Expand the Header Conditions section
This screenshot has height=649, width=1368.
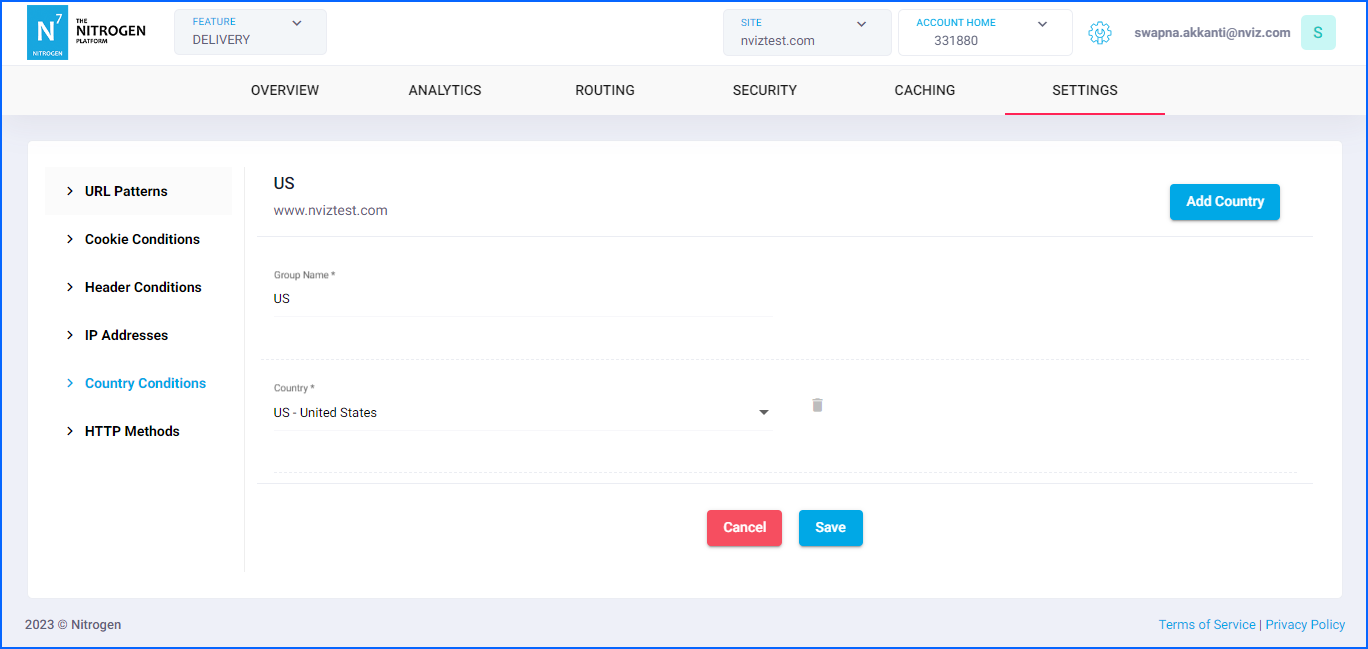point(143,287)
